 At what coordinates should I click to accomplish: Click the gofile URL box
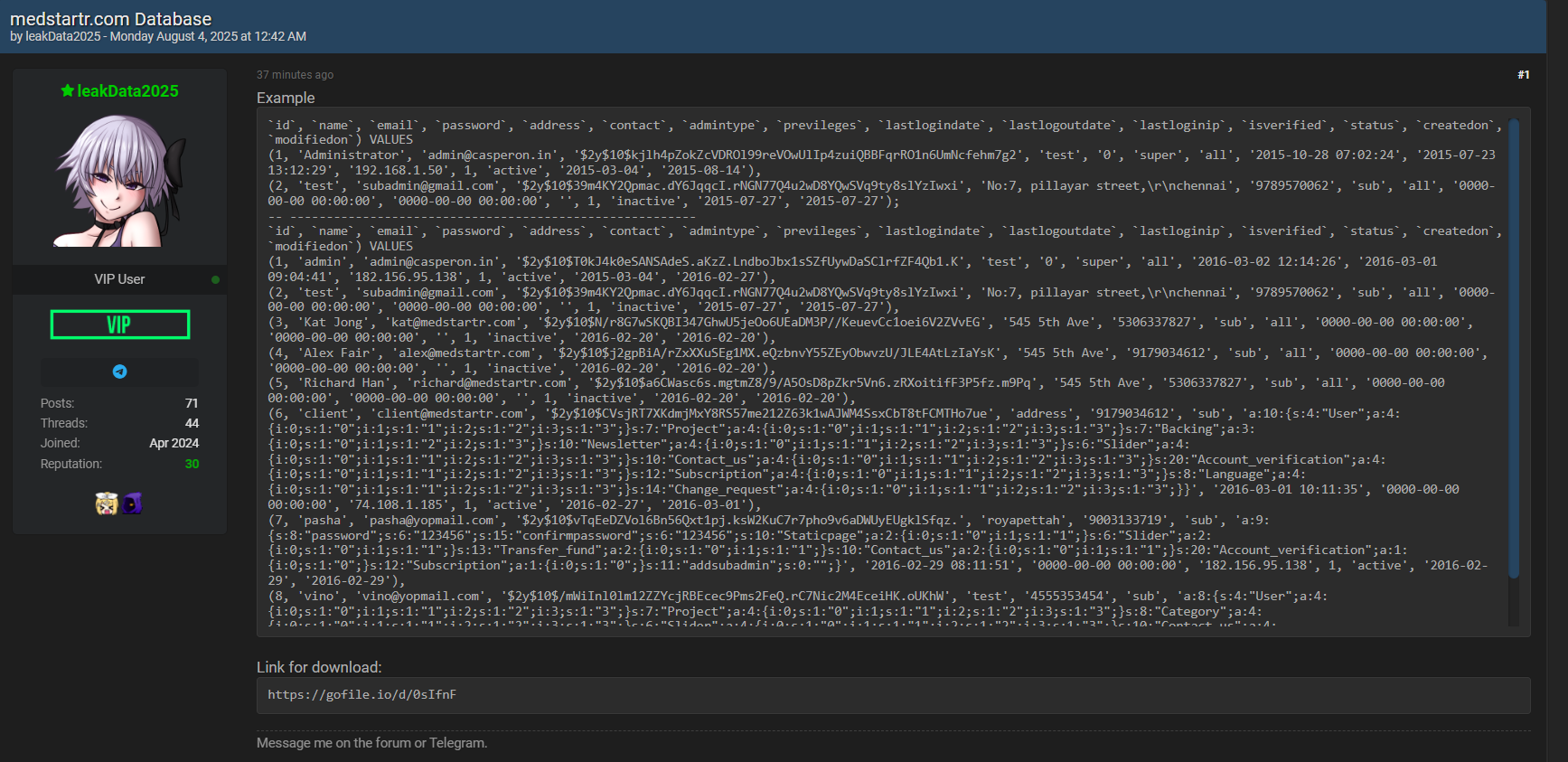point(893,695)
